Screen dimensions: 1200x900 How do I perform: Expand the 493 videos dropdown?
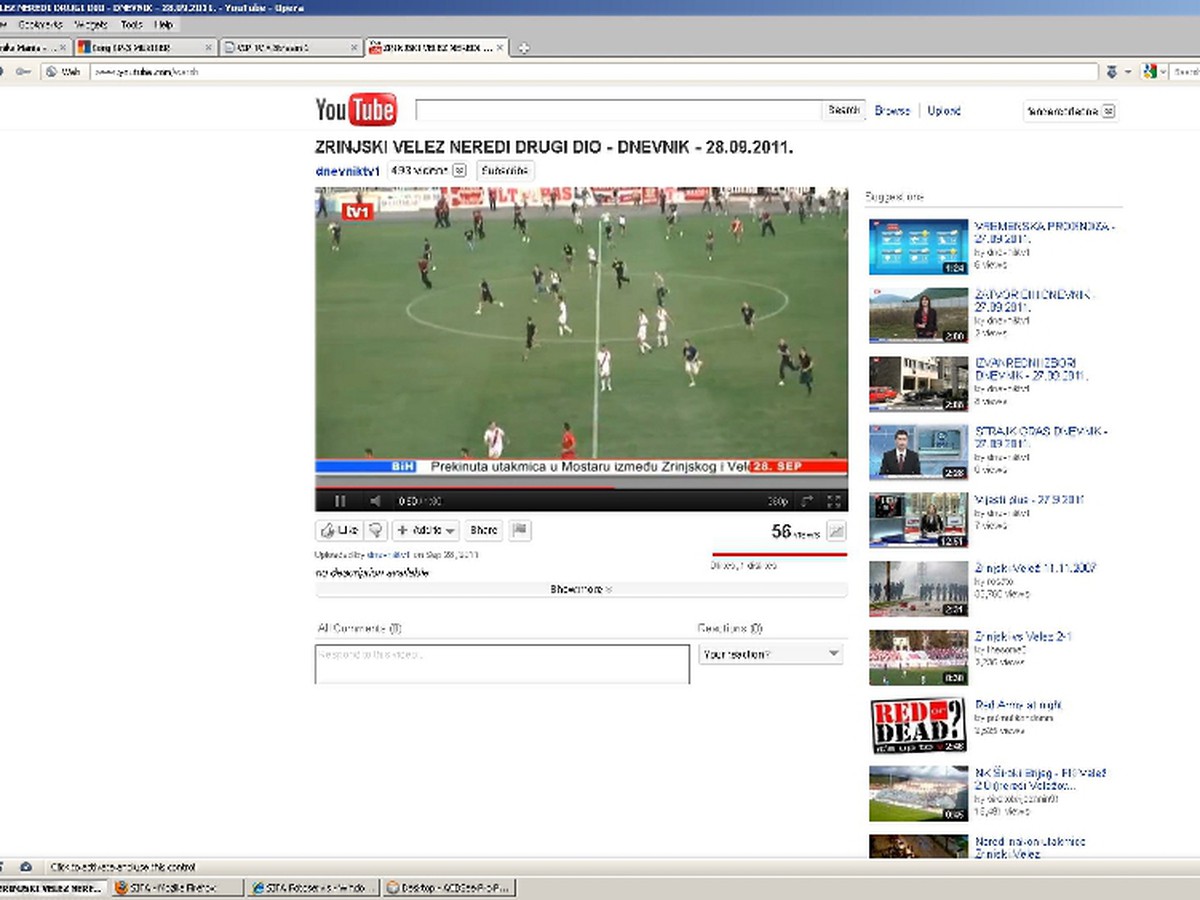pos(427,171)
